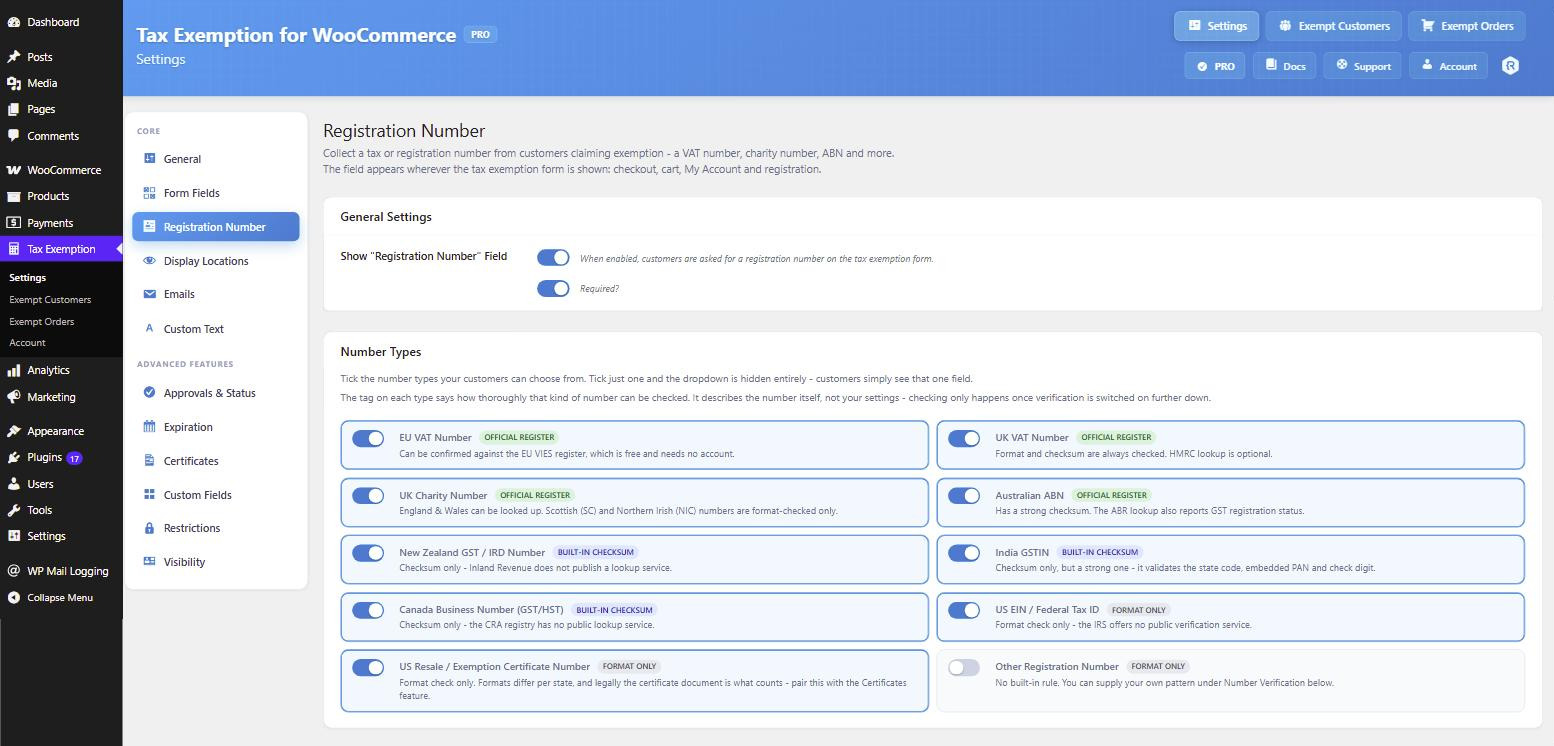Disable New Zealand GST / IRD Number toggle
1554x746 pixels.
pyautogui.click(x=368, y=552)
